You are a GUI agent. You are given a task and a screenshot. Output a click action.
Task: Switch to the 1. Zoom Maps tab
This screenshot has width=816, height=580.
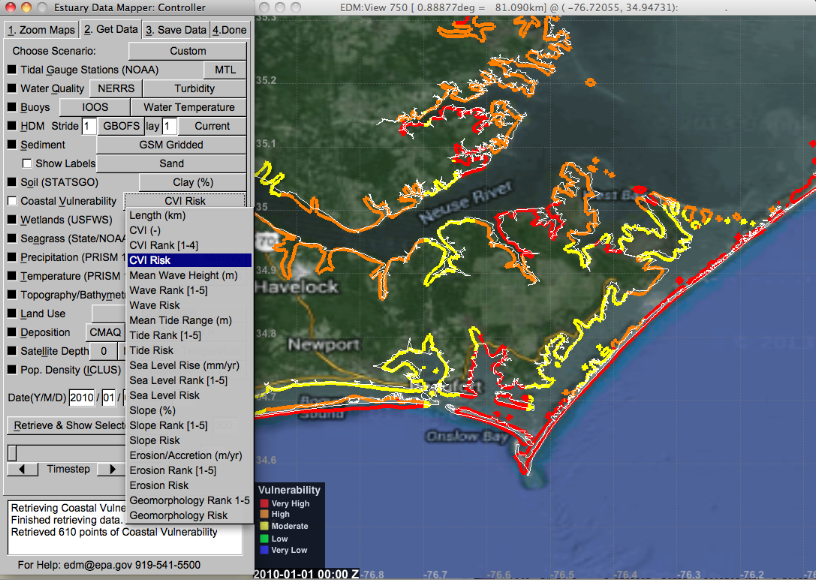click(x=38, y=30)
